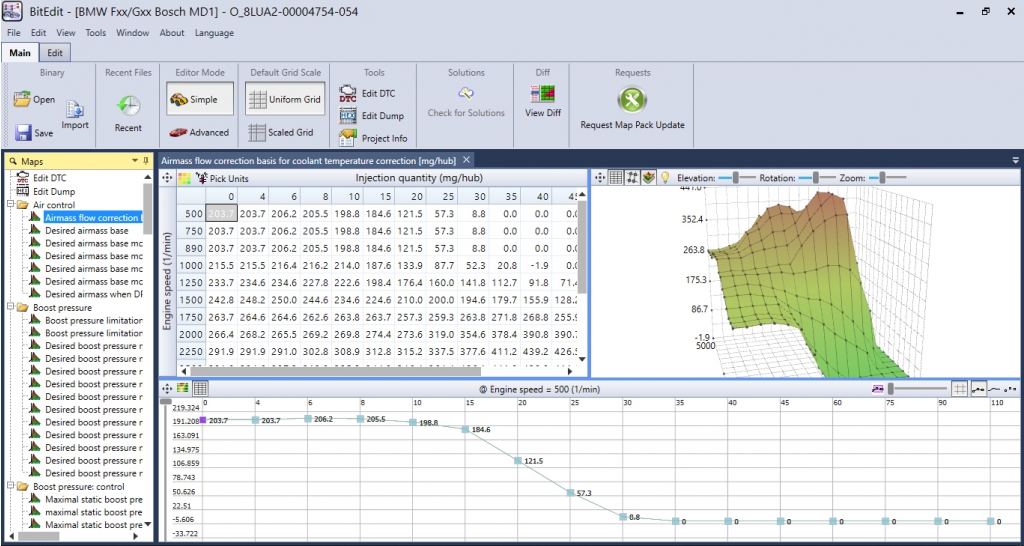The image size is (1024, 546).
Task: Select line-with-points graph style
Action: [x=978, y=388]
